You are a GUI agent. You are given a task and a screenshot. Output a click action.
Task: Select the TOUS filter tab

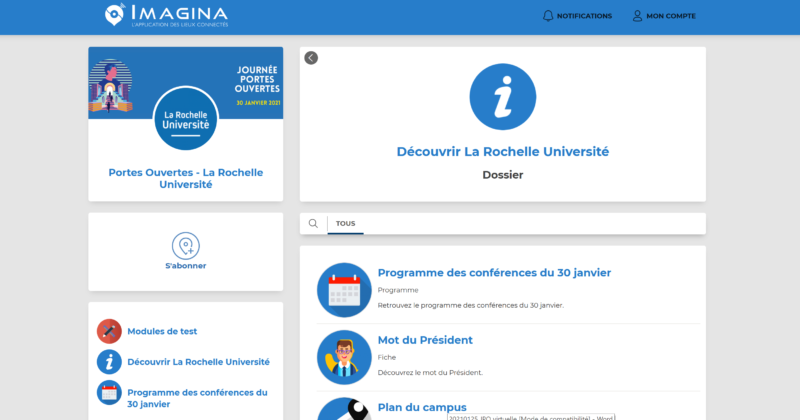point(346,224)
